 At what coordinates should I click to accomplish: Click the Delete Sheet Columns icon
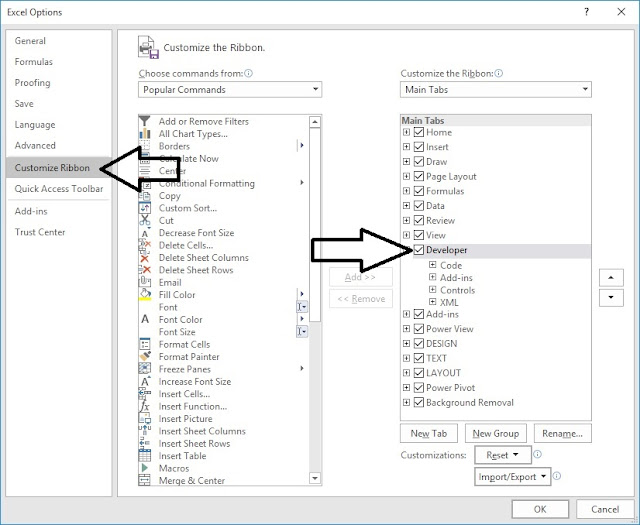[144, 258]
